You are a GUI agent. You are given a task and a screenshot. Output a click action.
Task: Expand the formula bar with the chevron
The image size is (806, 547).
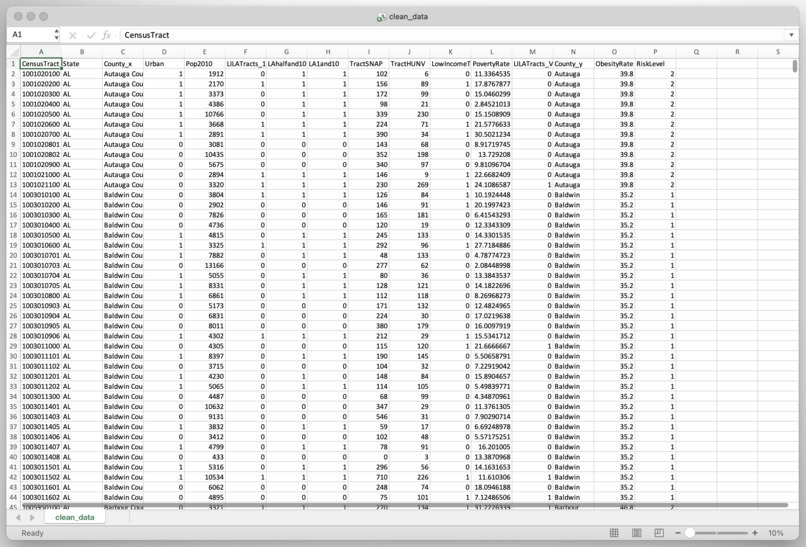click(791, 35)
